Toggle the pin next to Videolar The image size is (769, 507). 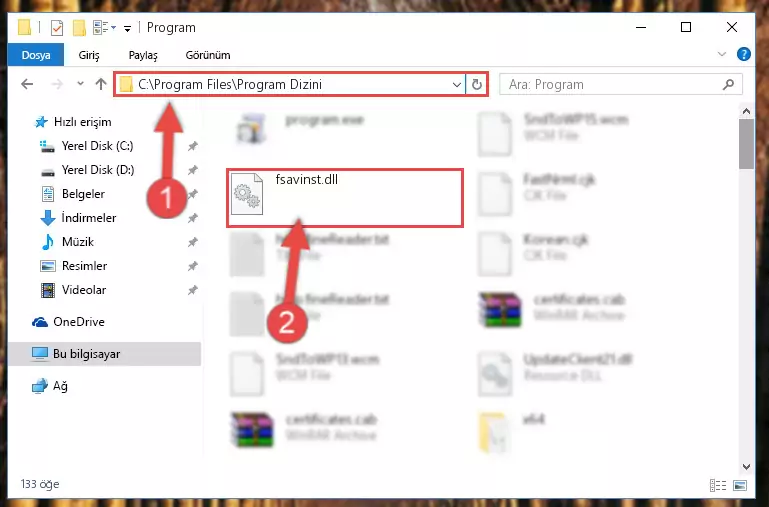click(x=193, y=290)
